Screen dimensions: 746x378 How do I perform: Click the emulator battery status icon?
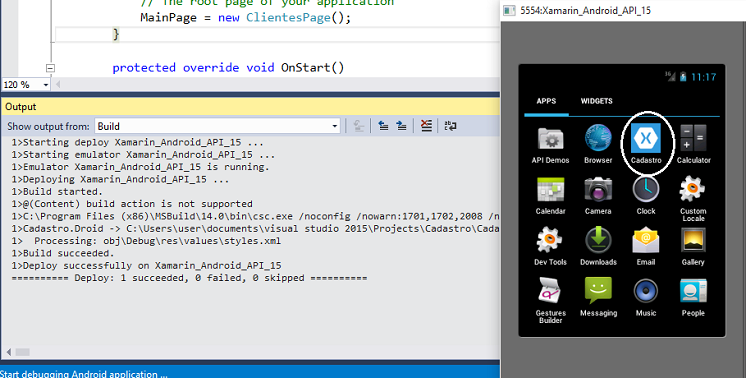pos(683,77)
